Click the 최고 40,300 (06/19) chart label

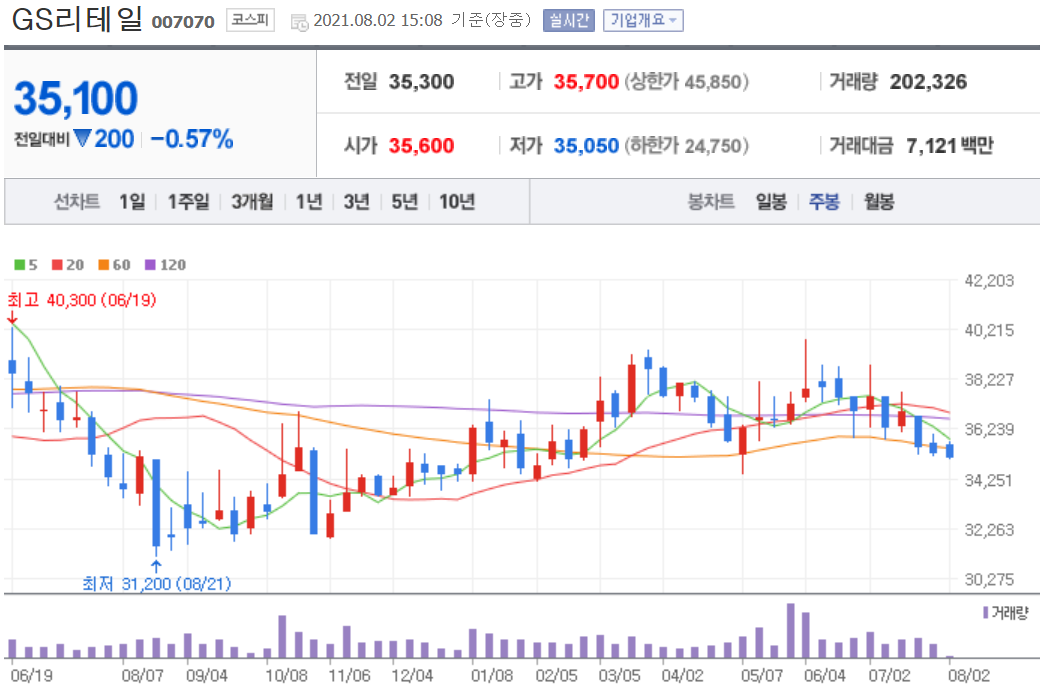tap(82, 300)
